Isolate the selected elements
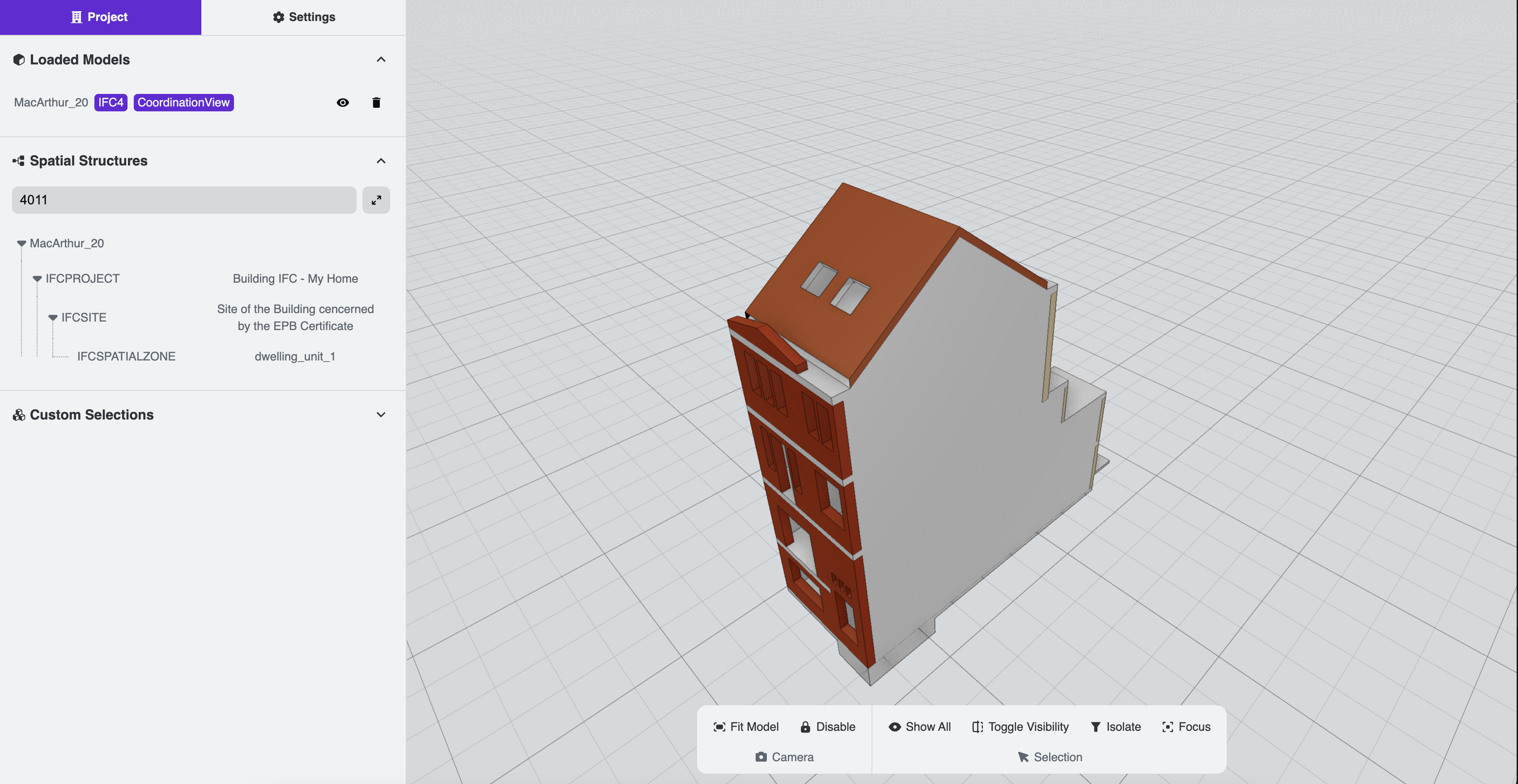Image resolution: width=1518 pixels, height=784 pixels. tap(1115, 727)
